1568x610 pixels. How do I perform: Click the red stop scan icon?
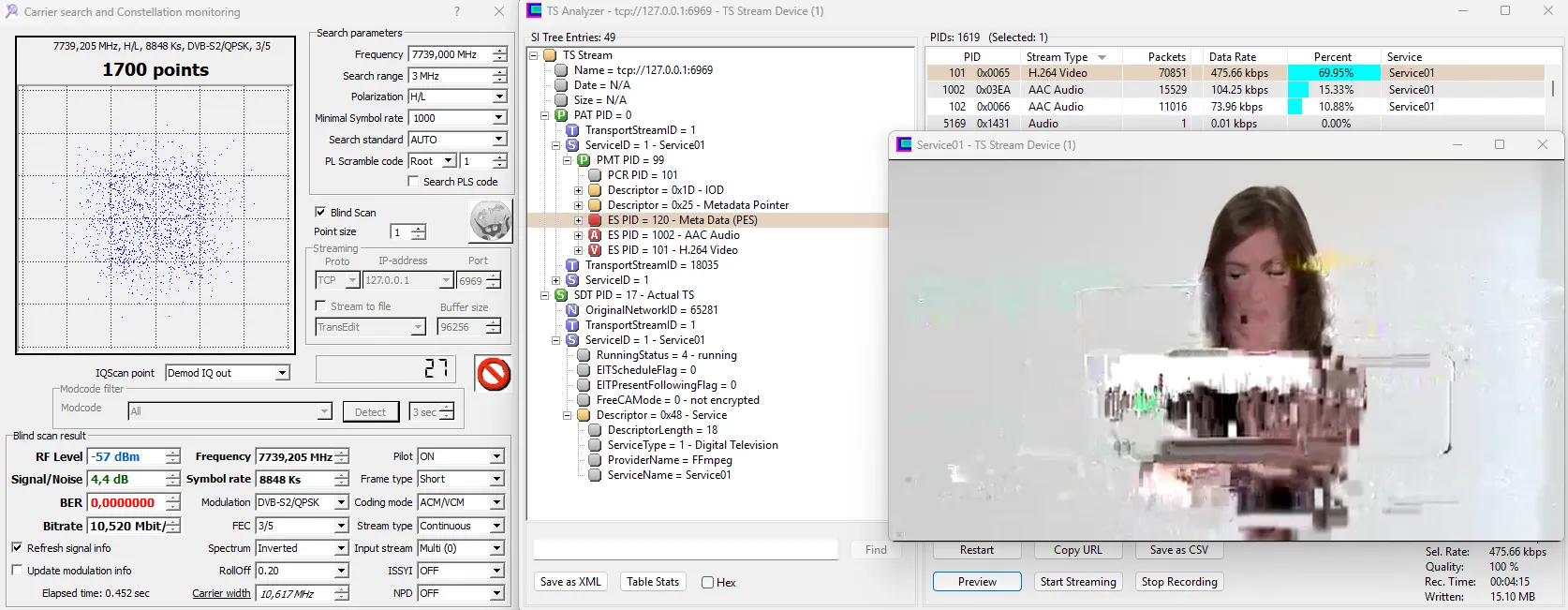[493, 374]
